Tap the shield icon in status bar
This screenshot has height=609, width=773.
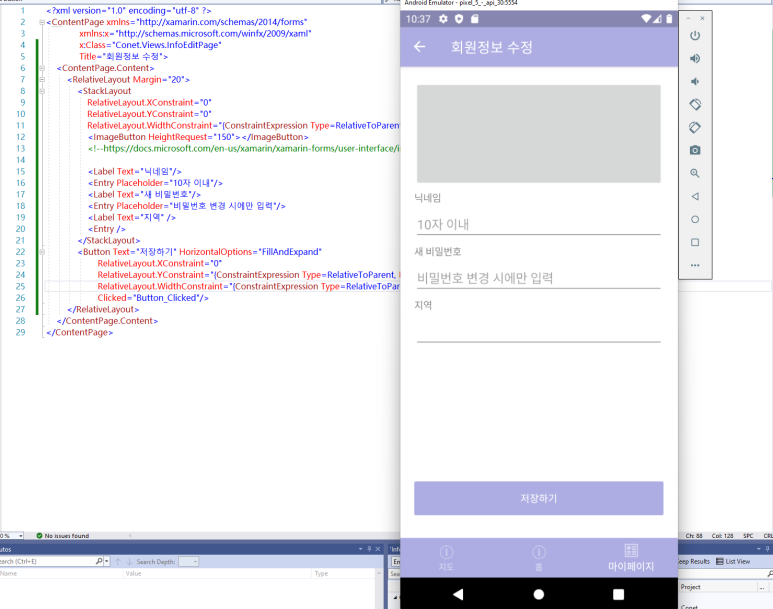click(459, 19)
